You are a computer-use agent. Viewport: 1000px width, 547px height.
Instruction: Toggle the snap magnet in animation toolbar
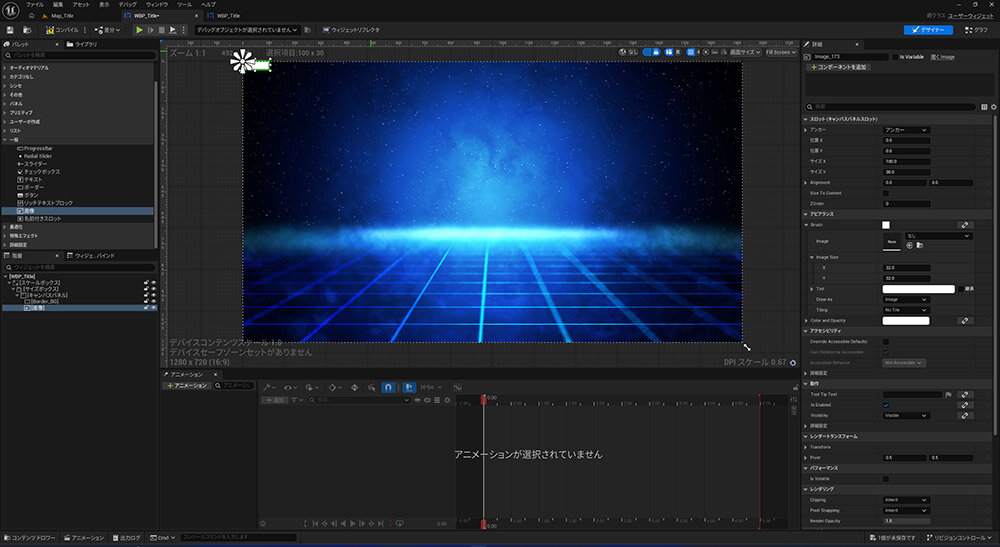tap(388, 385)
